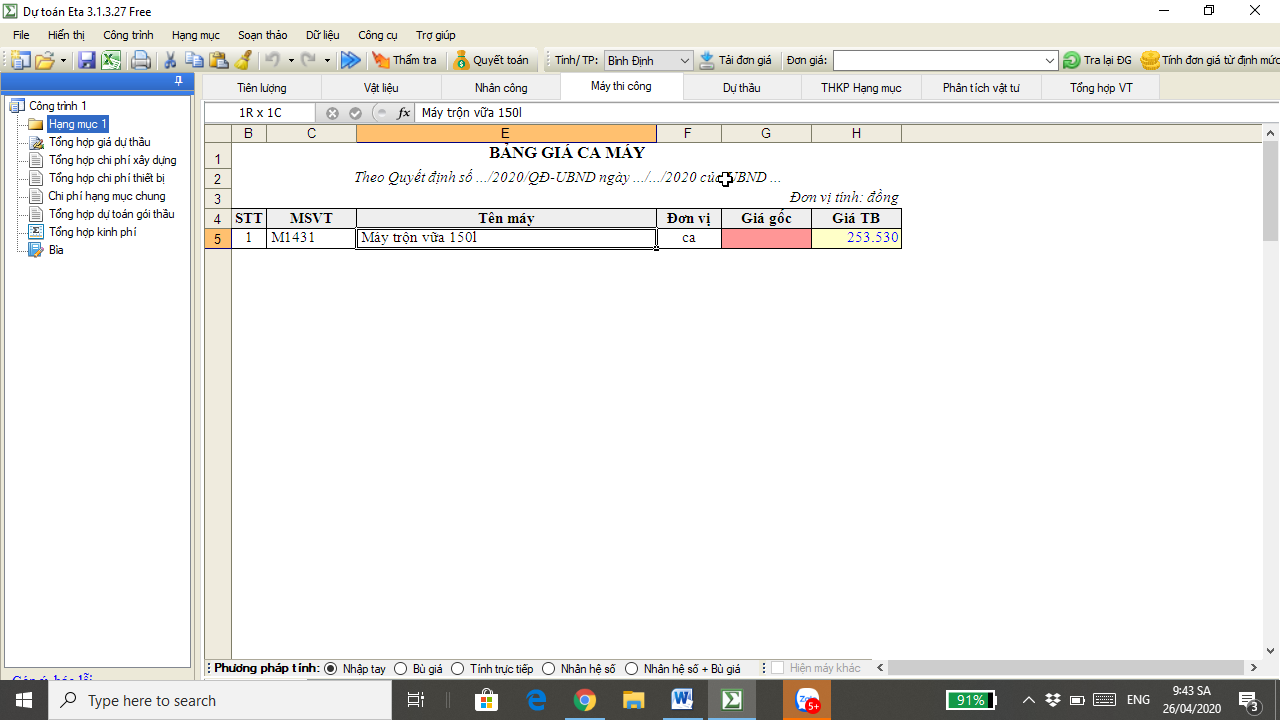Click the blue double-arrow run icon
This screenshot has height=720, width=1280.
[x=350, y=60]
